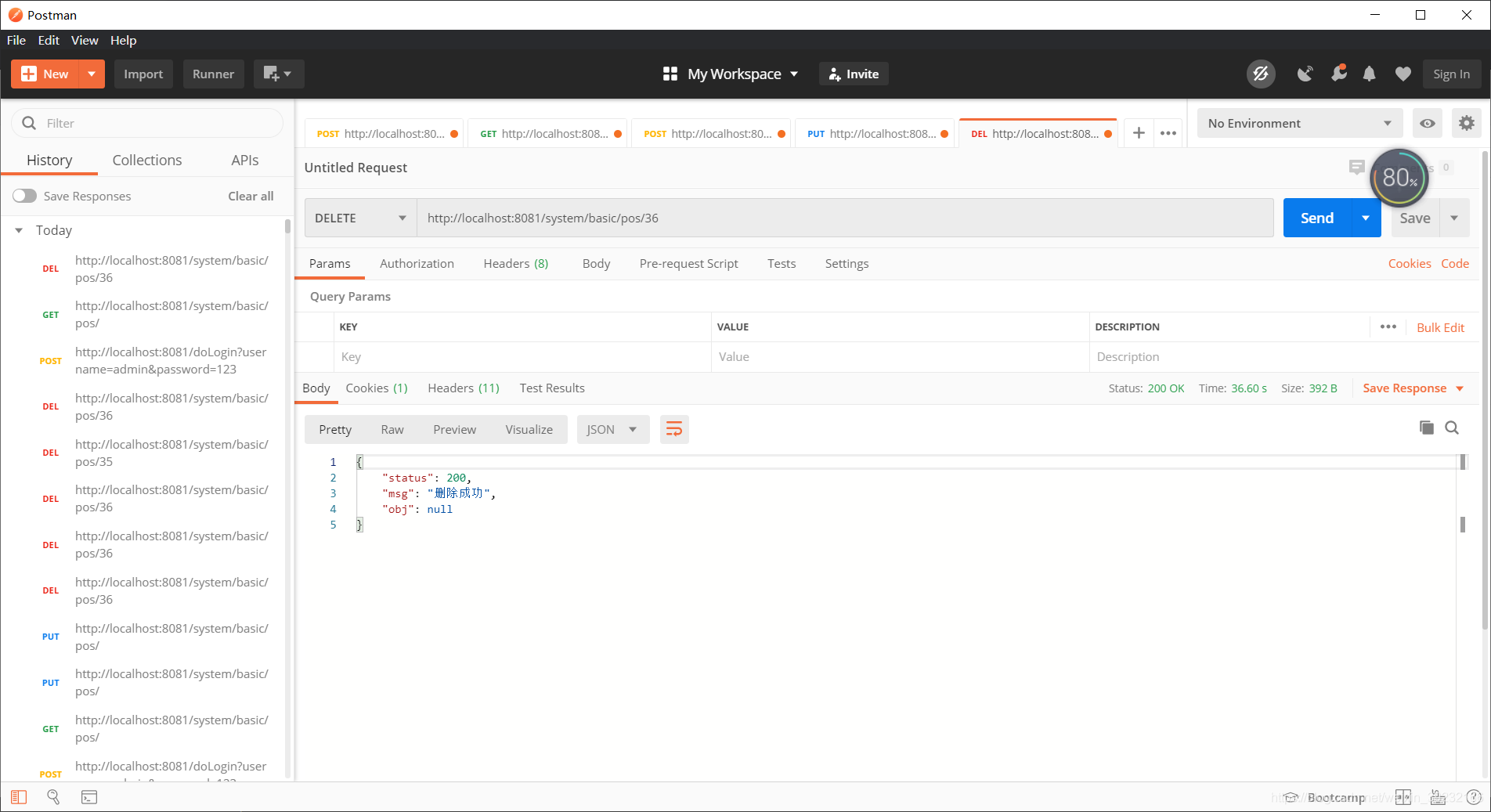Collapse the Today history group
The image size is (1491, 812).
tap(19, 230)
